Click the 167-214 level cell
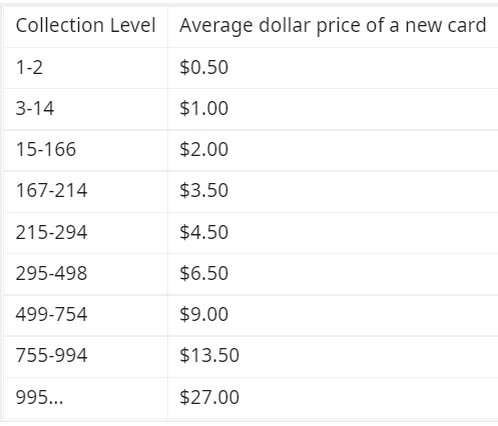The height and width of the screenshot is (426, 498). (x=86, y=191)
